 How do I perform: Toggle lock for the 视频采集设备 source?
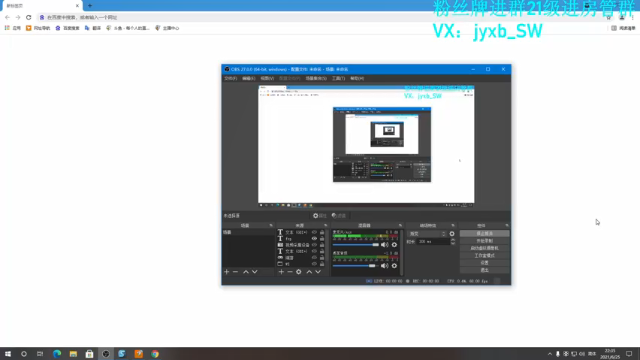point(322,245)
